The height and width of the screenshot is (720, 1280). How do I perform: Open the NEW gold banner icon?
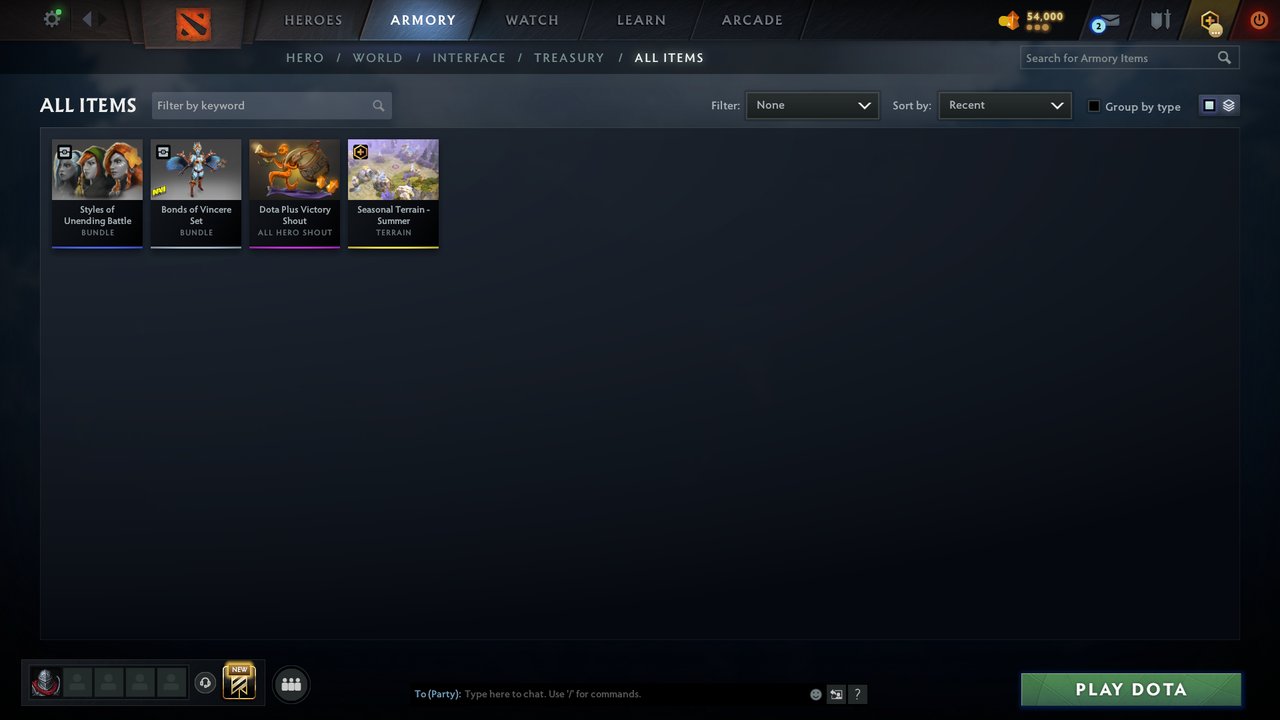point(239,682)
